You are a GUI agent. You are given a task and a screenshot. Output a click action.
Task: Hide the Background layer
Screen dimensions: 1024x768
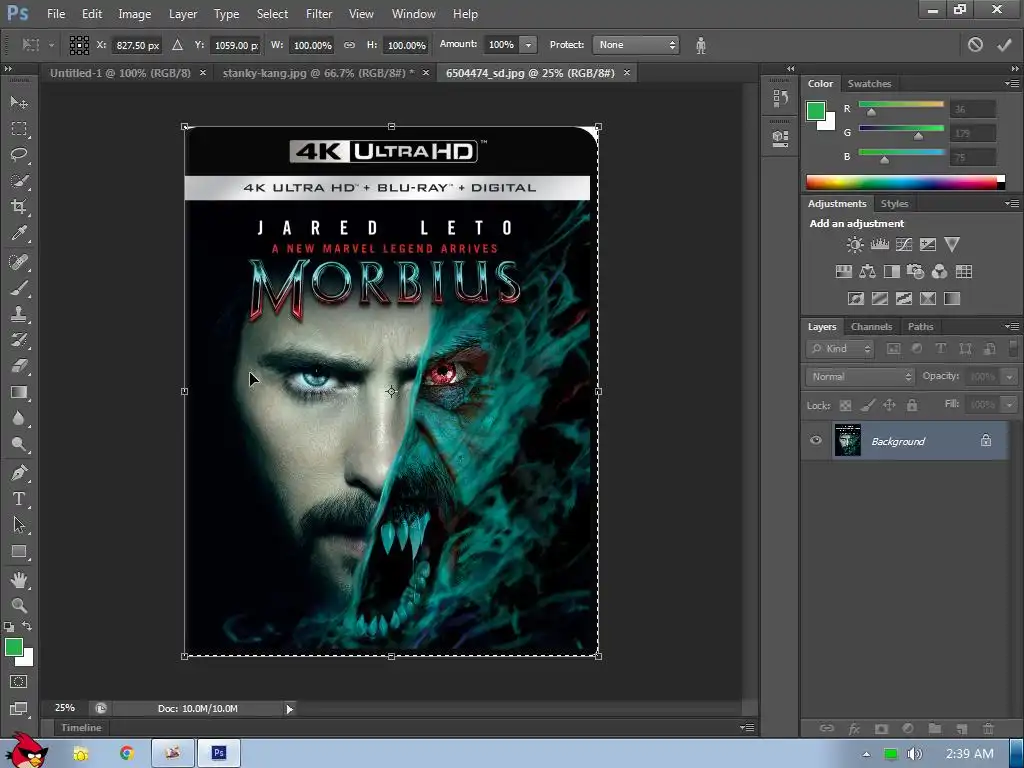[x=816, y=440]
